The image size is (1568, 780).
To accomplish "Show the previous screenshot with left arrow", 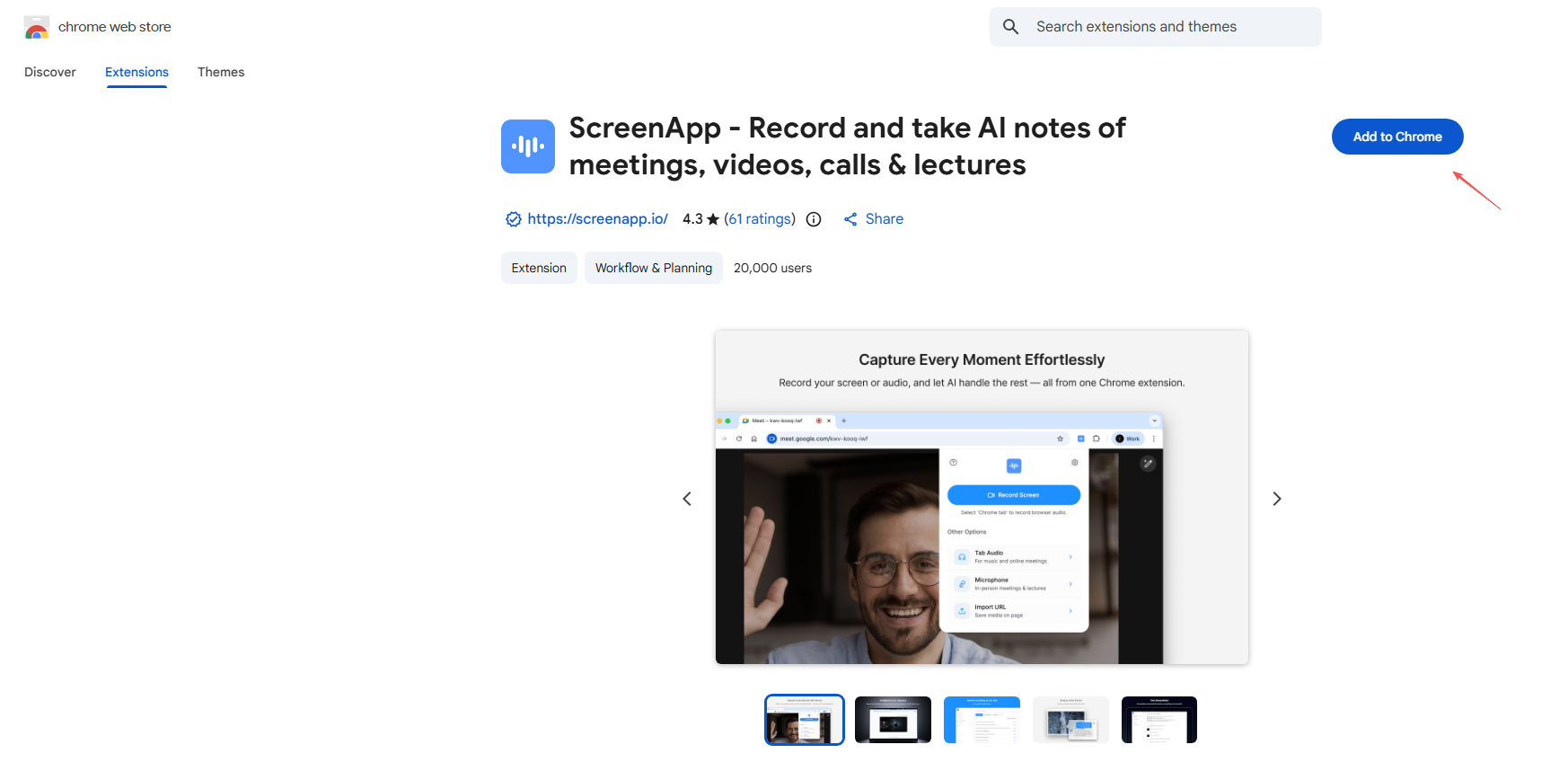I will 687,499.
